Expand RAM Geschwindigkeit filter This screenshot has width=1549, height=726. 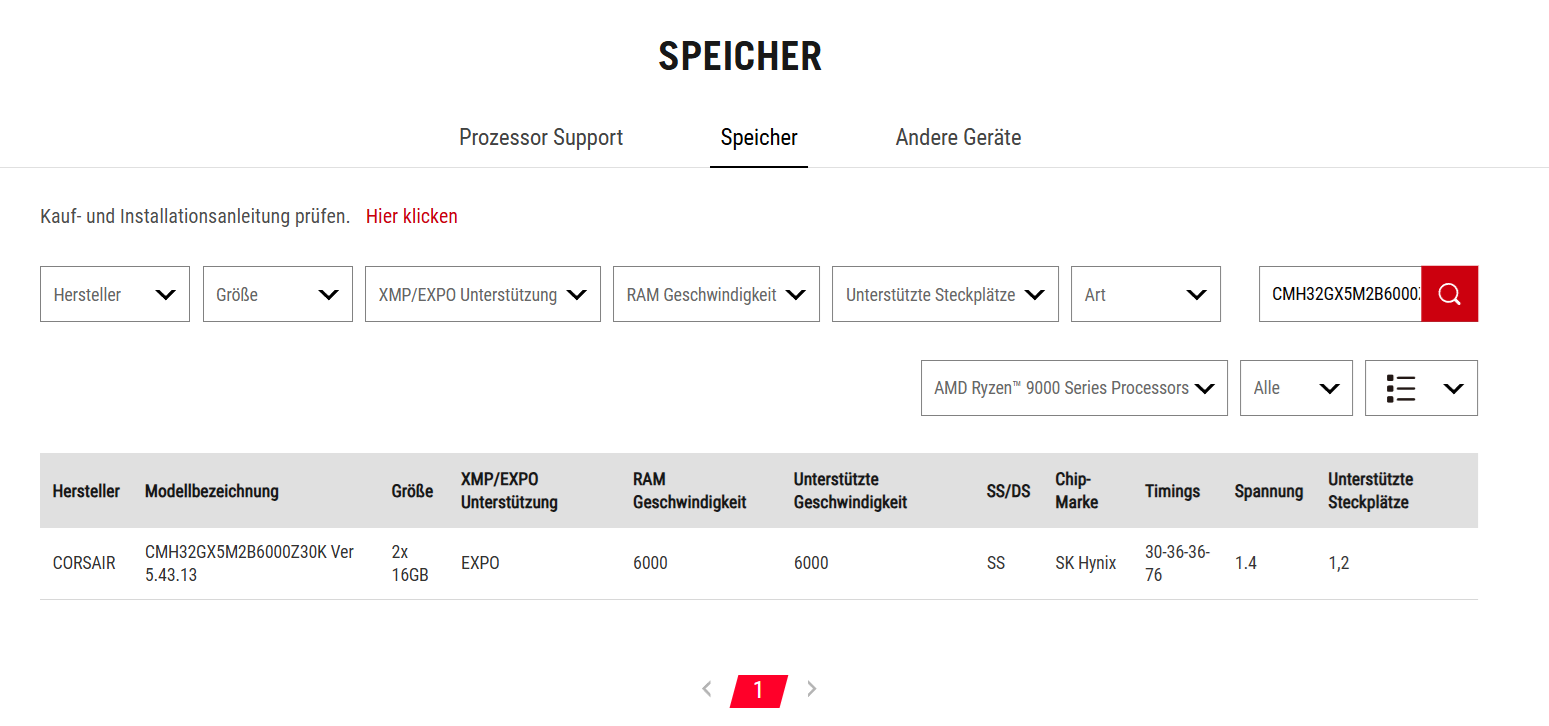715,295
